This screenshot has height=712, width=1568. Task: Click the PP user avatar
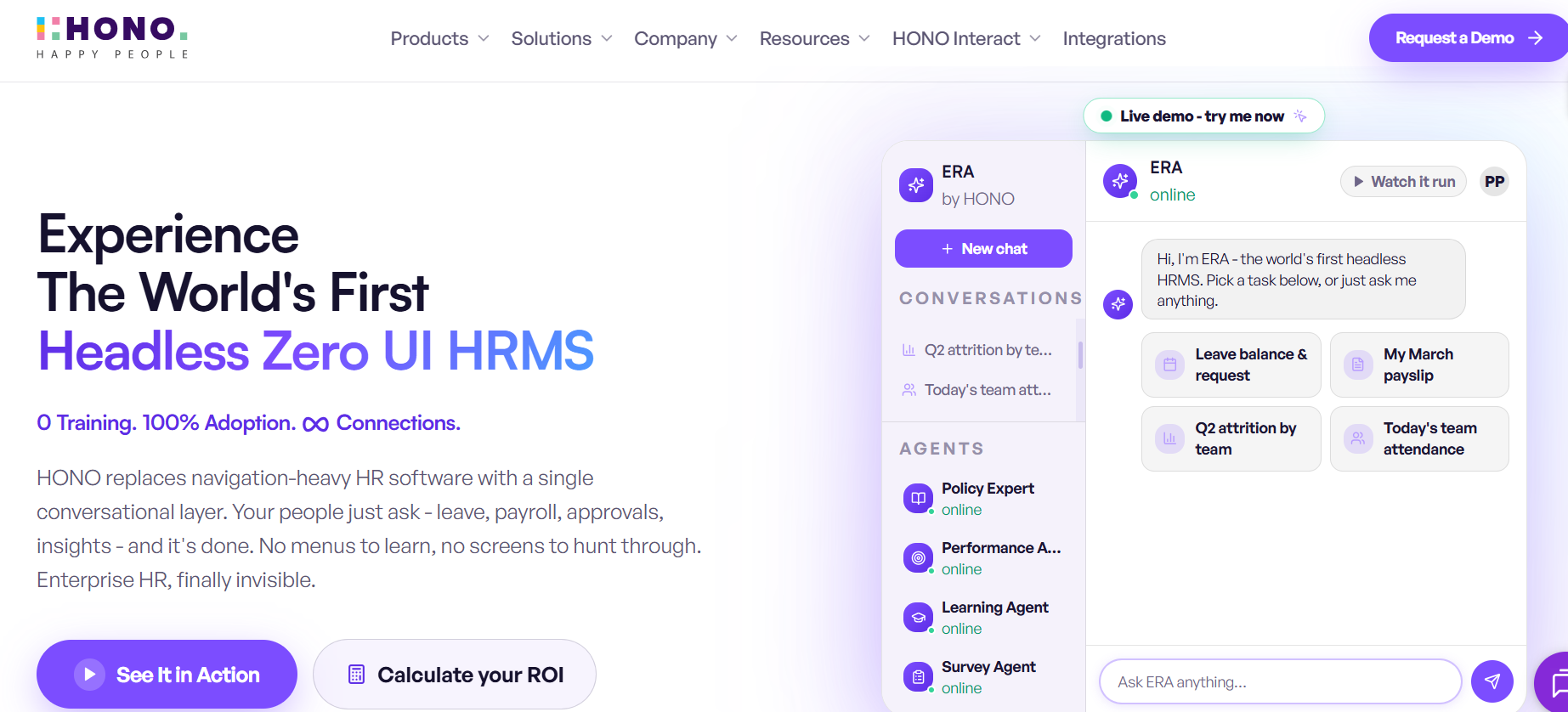pos(1494,182)
